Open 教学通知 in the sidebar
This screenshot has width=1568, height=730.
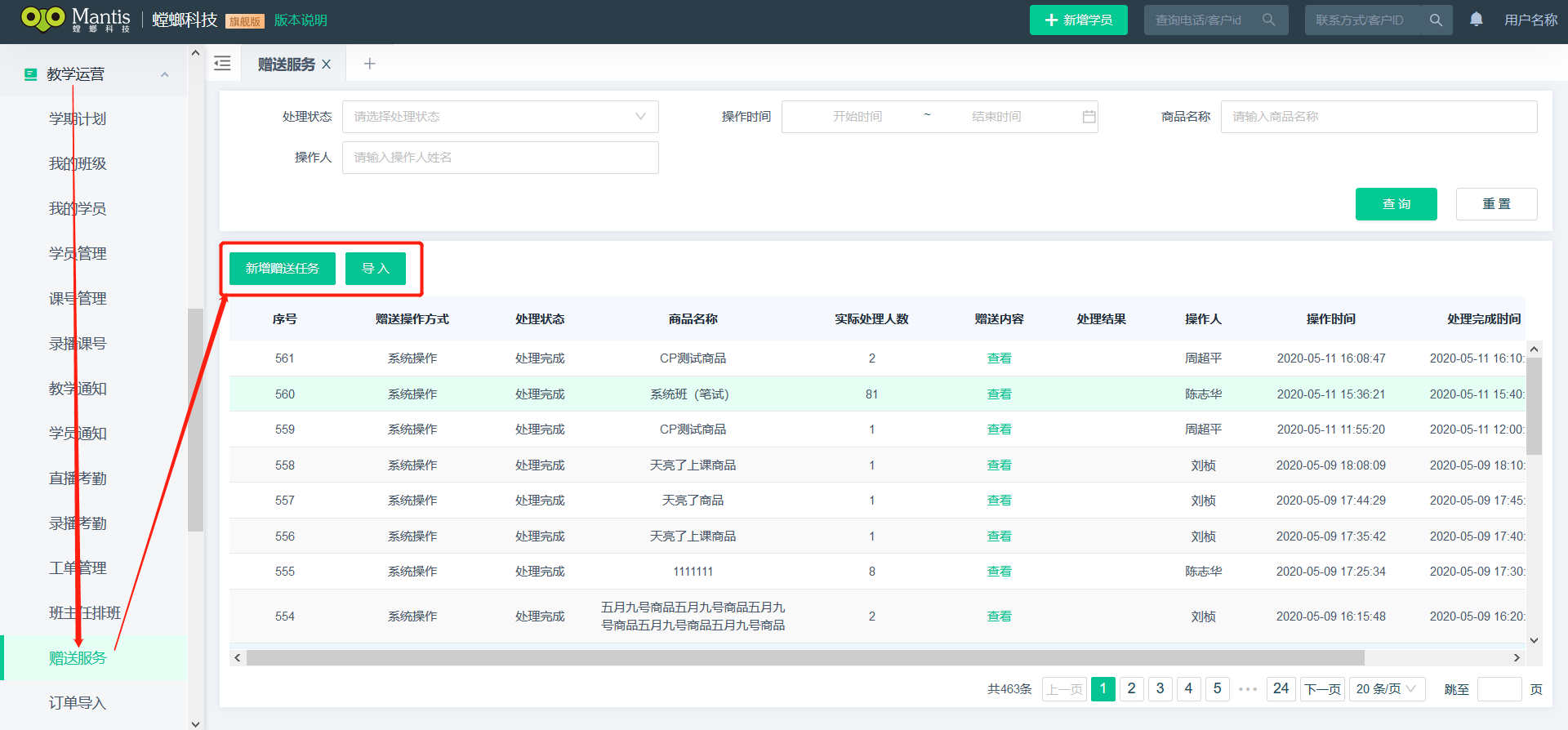coord(78,389)
